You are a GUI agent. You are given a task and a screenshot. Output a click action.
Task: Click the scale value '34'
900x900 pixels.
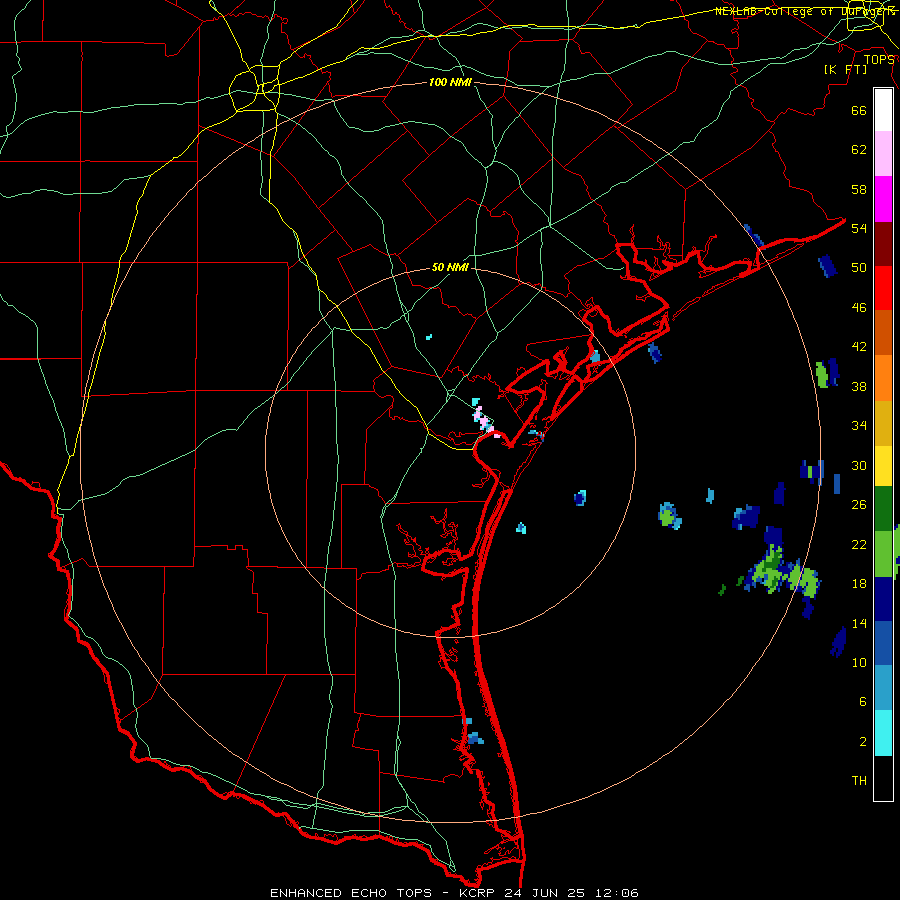click(859, 426)
